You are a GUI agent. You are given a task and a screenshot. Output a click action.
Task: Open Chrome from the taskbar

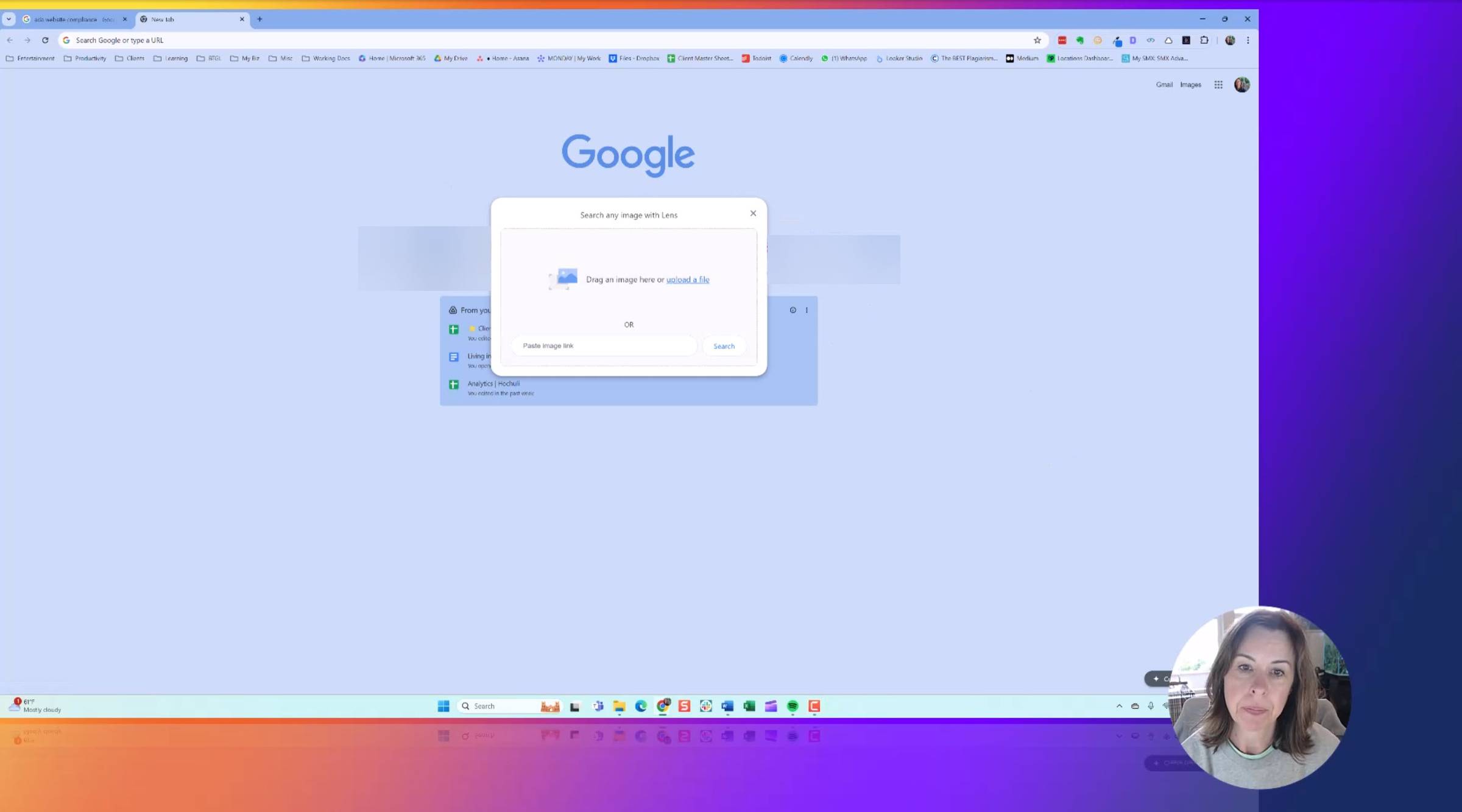click(663, 706)
